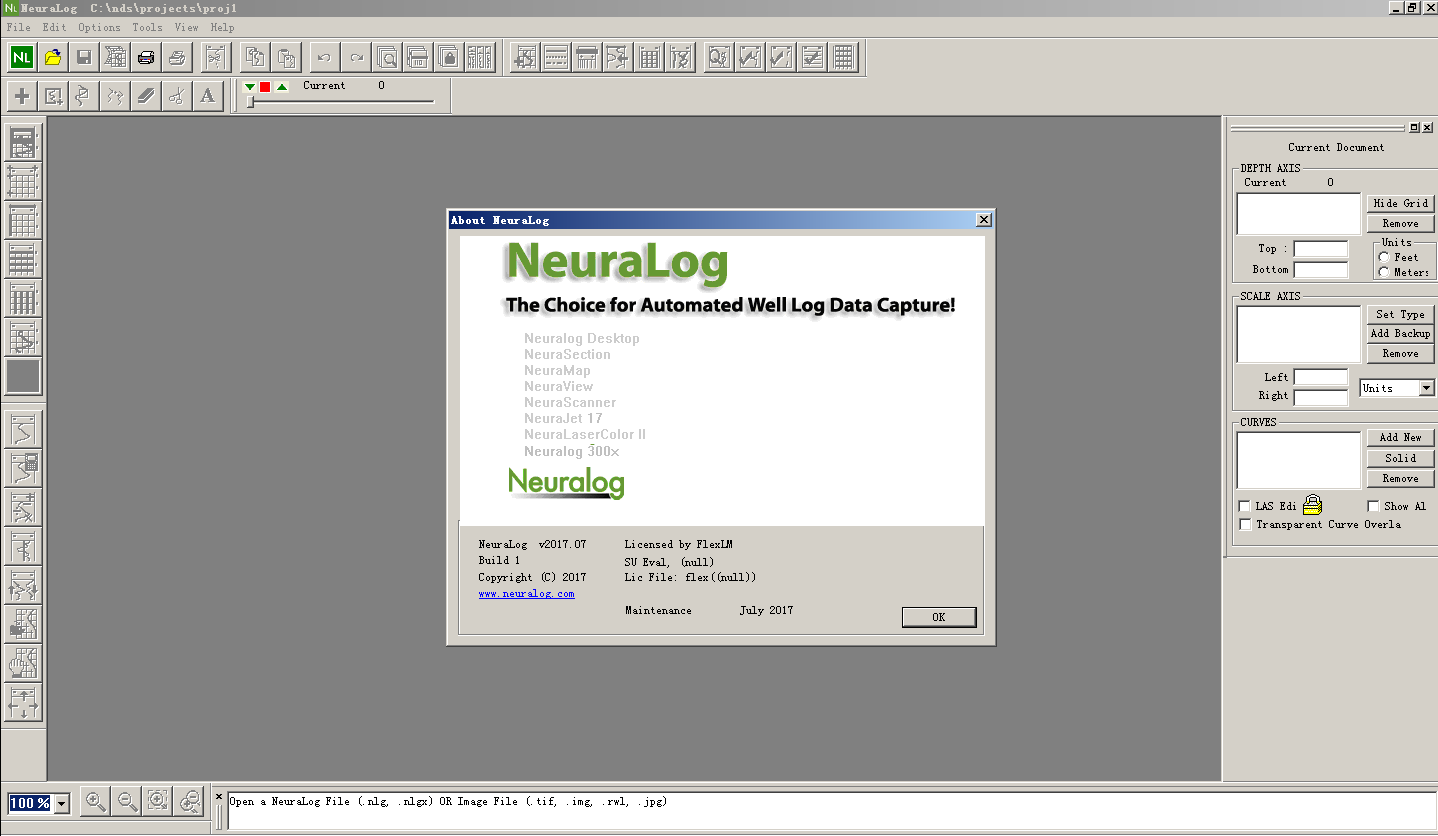
Task: Click the magnifier page preview icon
Action: (387, 57)
